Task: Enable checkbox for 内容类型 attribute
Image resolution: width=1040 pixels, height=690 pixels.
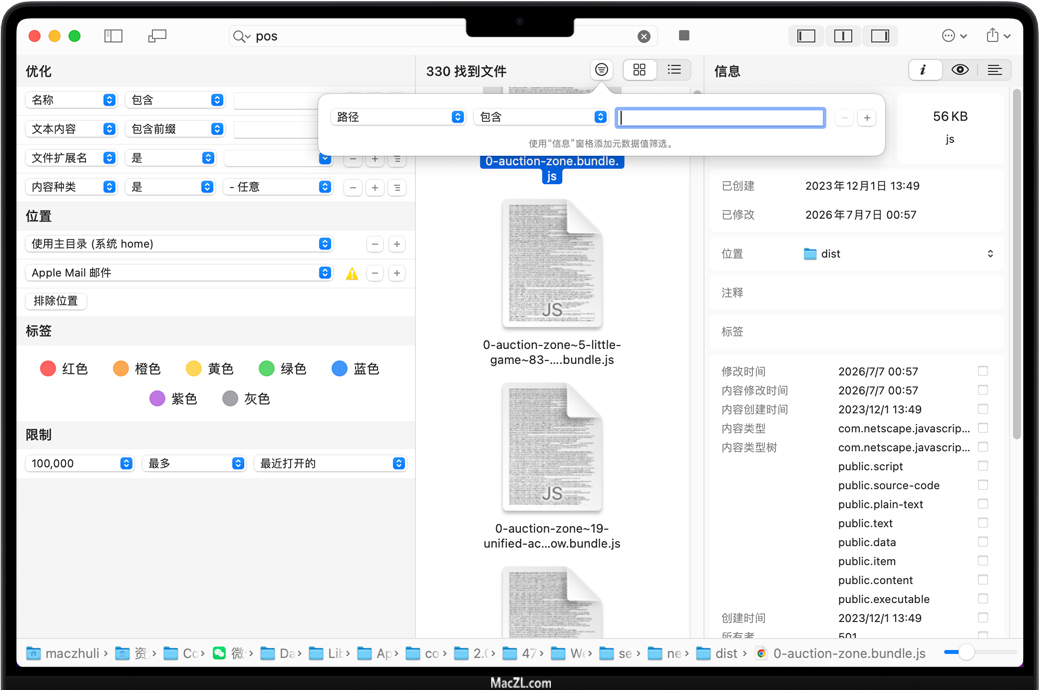Action: [x=983, y=428]
